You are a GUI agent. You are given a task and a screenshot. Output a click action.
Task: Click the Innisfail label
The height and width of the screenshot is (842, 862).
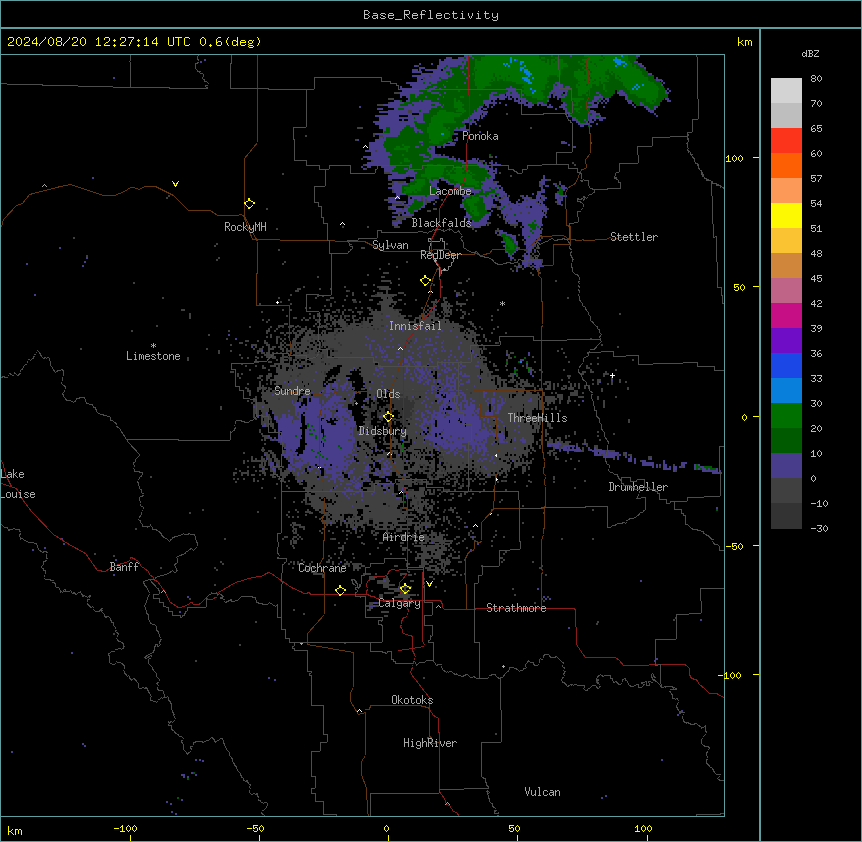pos(415,326)
